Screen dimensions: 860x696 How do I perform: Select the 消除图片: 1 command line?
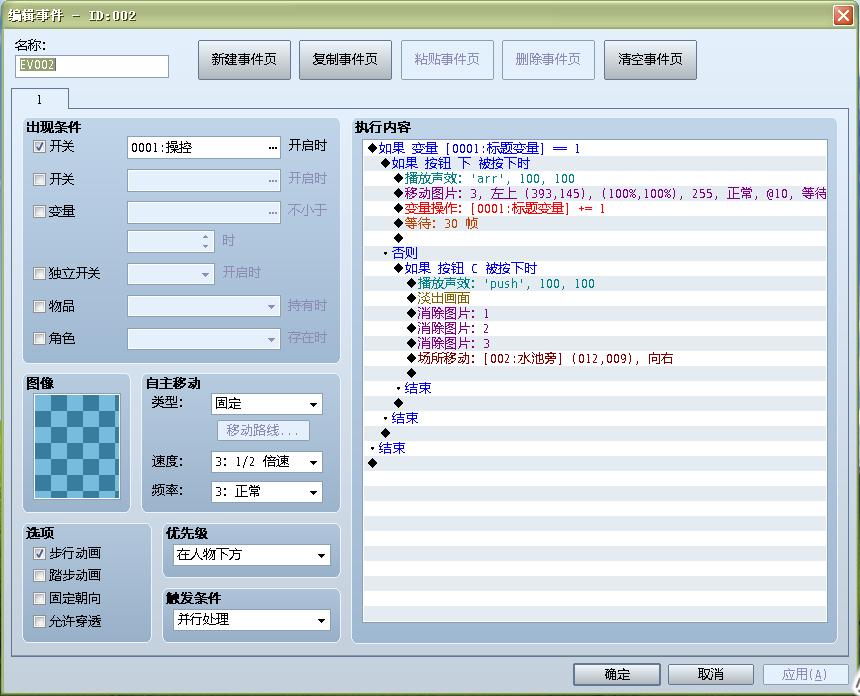pos(595,313)
